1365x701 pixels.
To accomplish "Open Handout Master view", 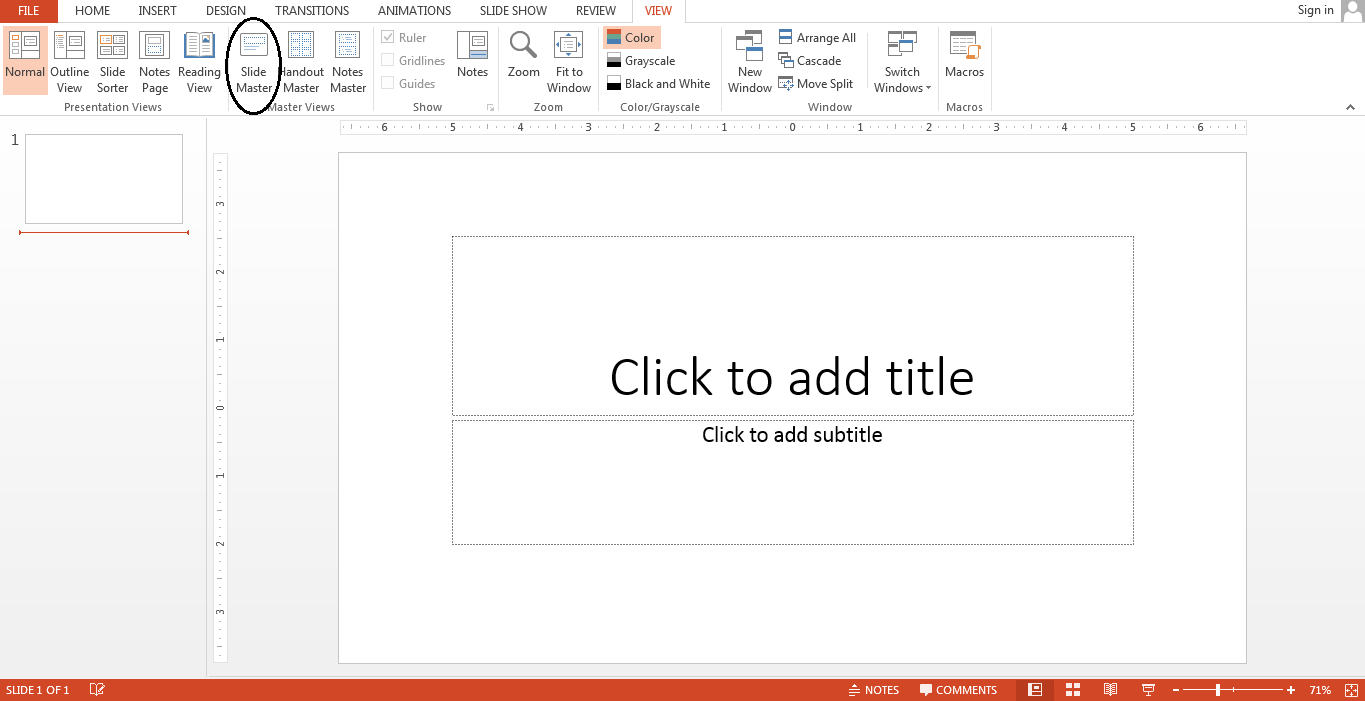I will coord(301,60).
